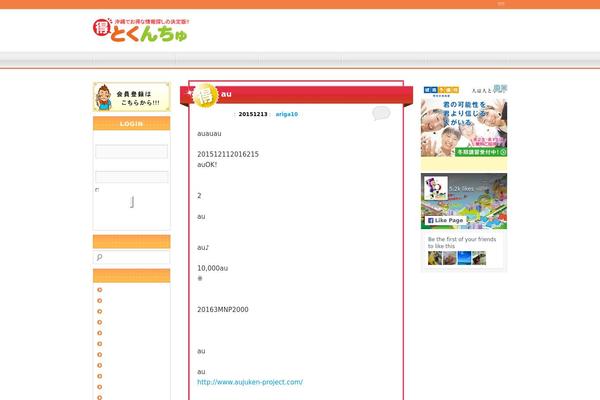Select the text "10,000au"

(212, 268)
